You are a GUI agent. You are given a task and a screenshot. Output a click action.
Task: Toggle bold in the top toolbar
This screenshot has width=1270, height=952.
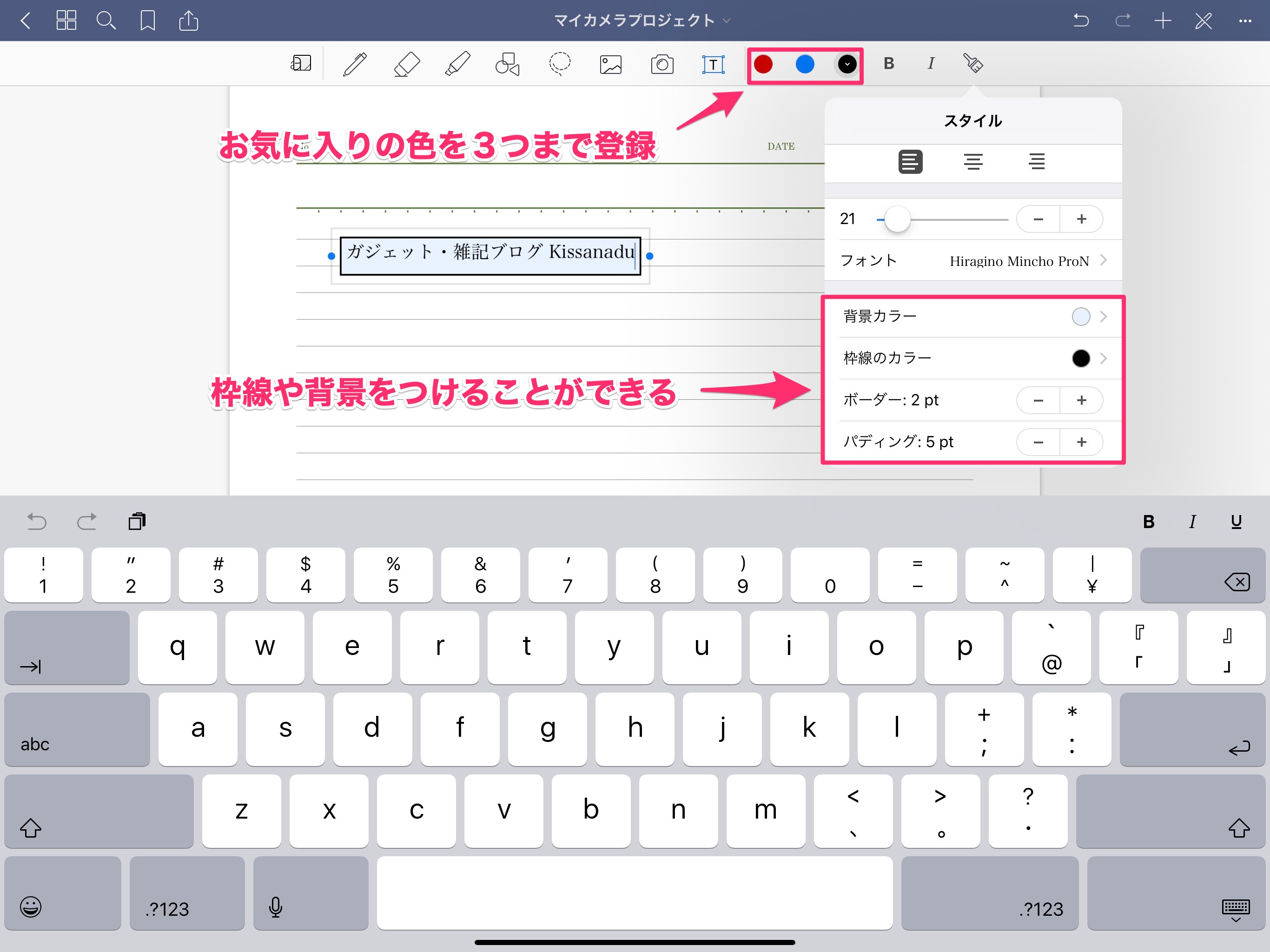point(888,64)
